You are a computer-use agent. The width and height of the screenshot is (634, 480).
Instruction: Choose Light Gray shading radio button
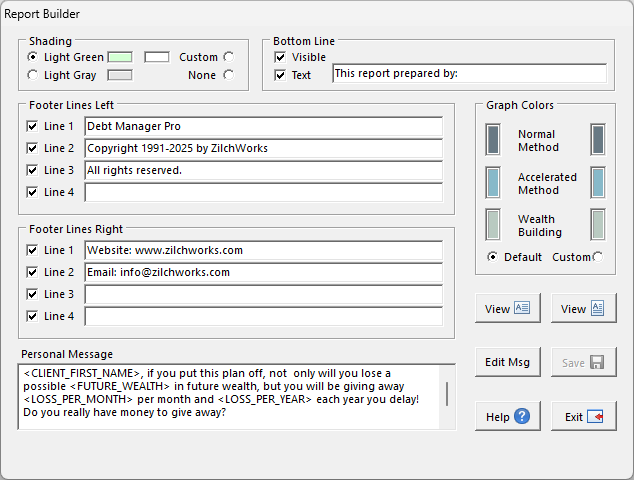[33, 75]
